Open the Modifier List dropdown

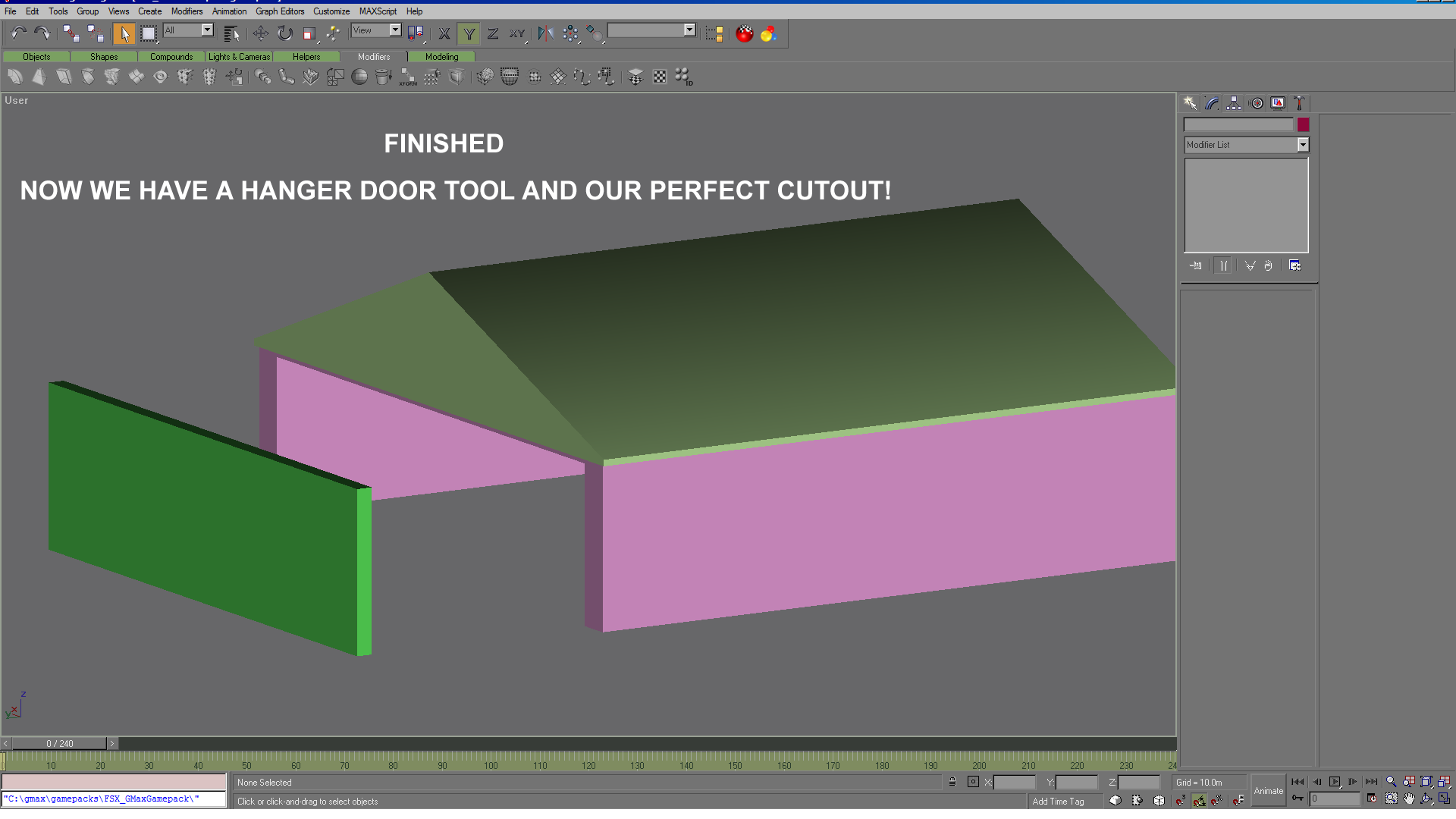click(1303, 145)
